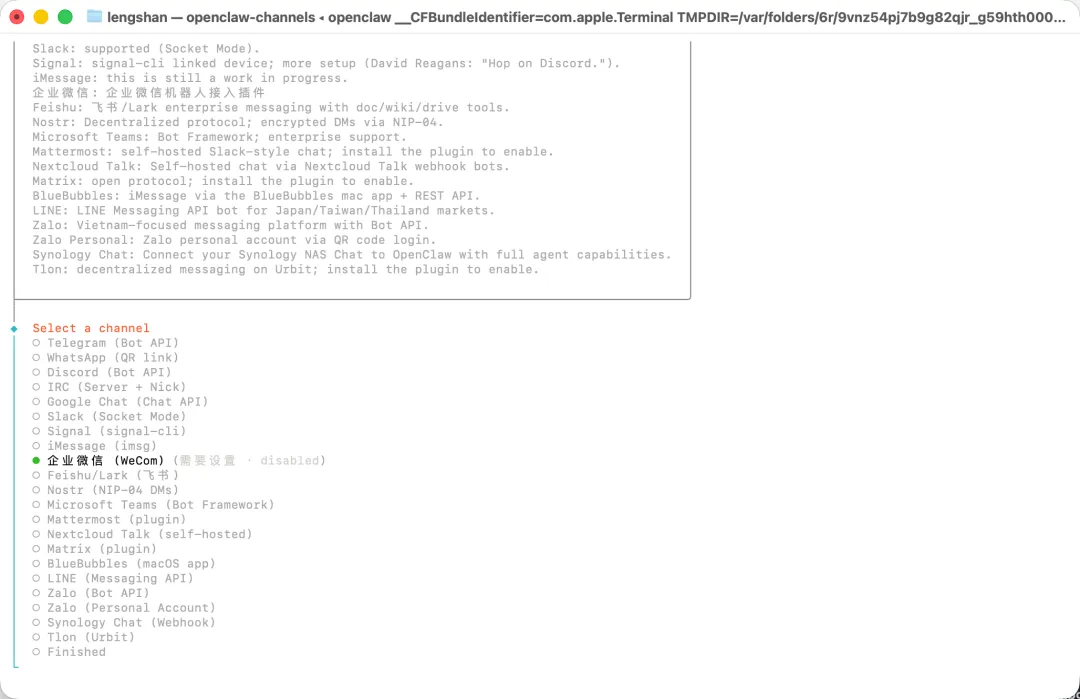
Task: Click the red close window button
Action: [x=17, y=17]
